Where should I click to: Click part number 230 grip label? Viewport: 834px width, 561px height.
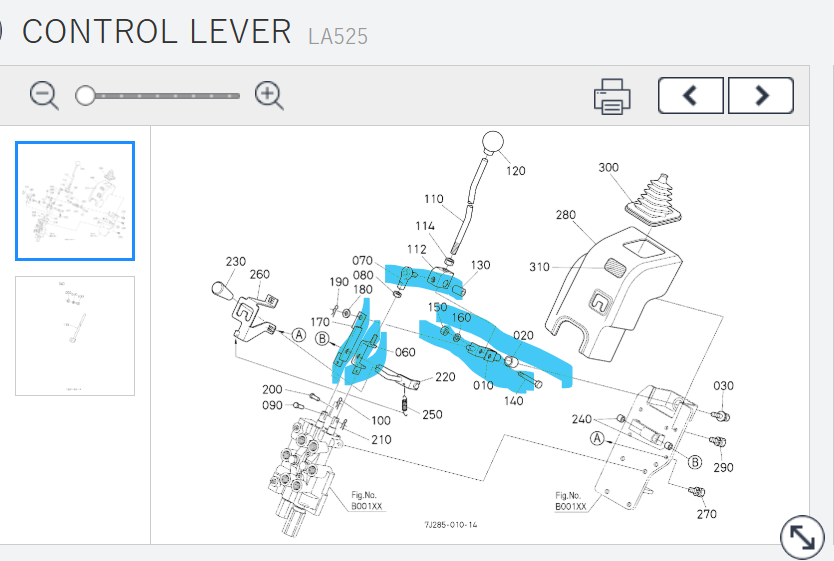pos(235,262)
